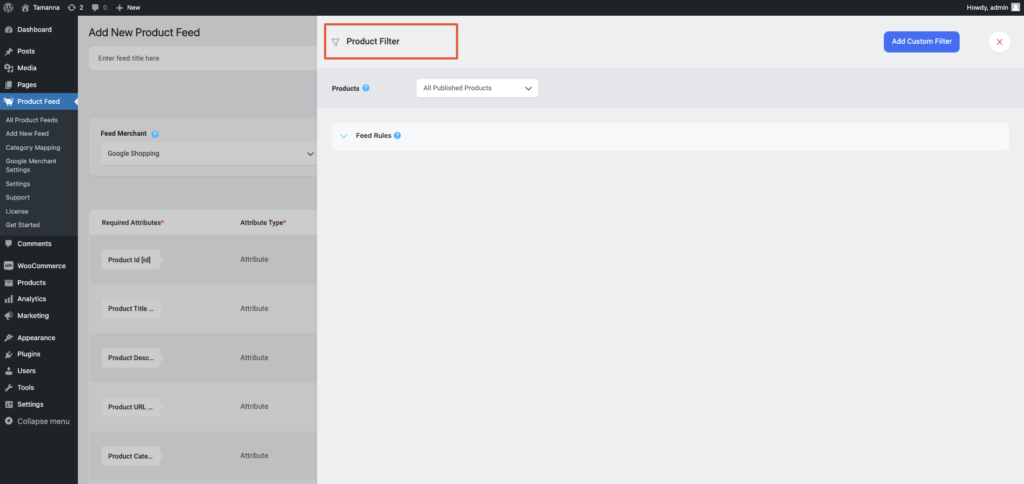Screen dimensions: 1024x484
Task: Open Howdy, admin account menu
Action: (x=987, y=7)
